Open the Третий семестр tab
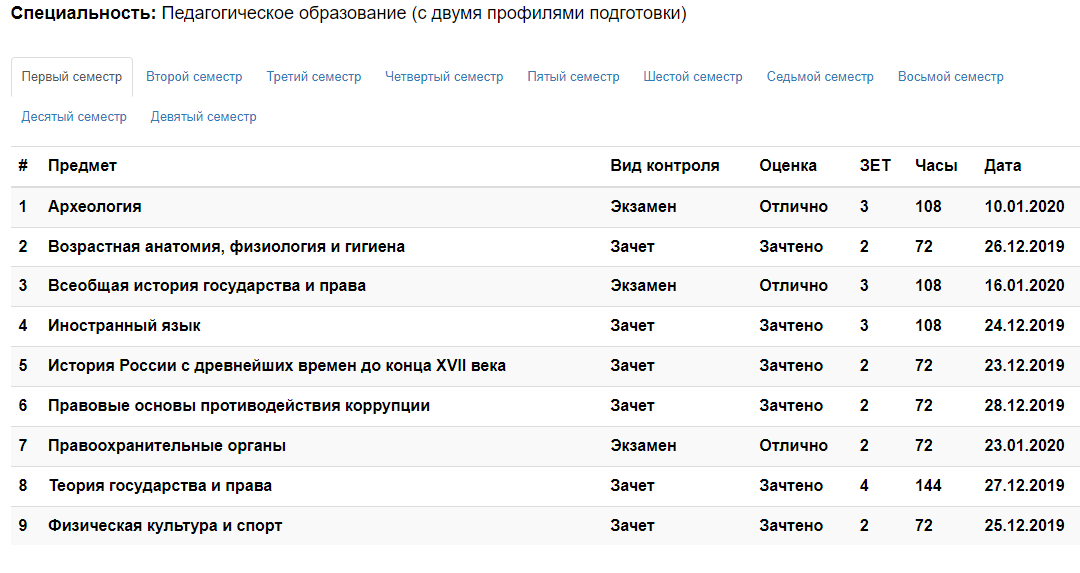1080x573 pixels. click(x=313, y=76)
